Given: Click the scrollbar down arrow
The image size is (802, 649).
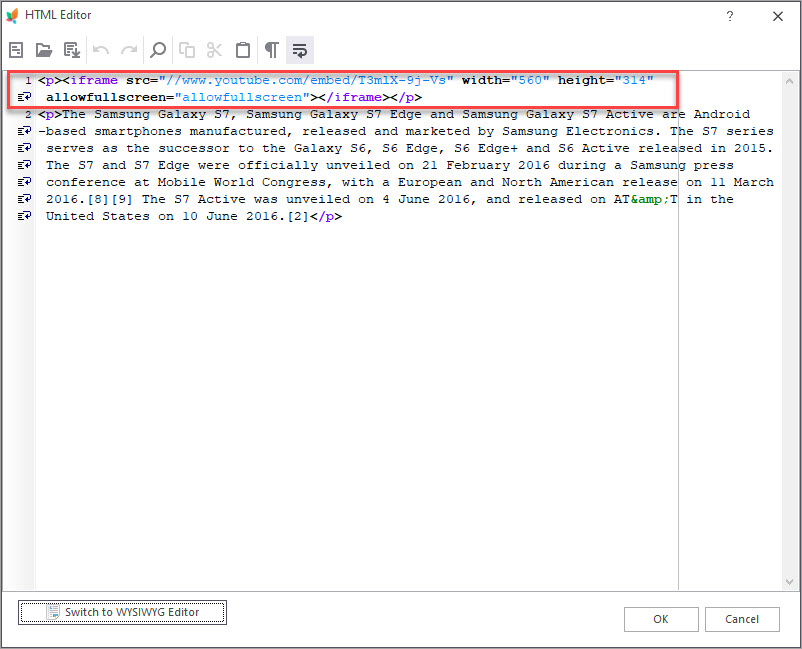Looking at the screenshot, I should (789, 581).
